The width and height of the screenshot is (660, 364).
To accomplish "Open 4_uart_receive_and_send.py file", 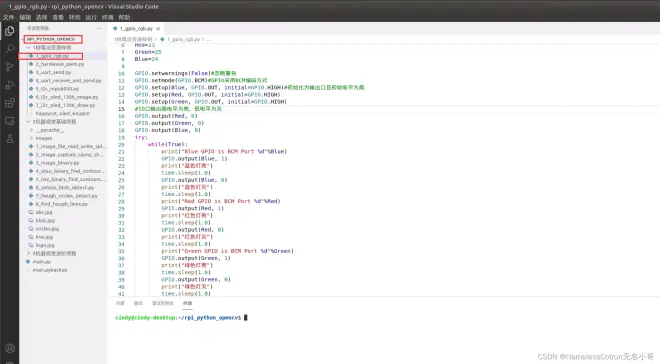I will point(68,80).
